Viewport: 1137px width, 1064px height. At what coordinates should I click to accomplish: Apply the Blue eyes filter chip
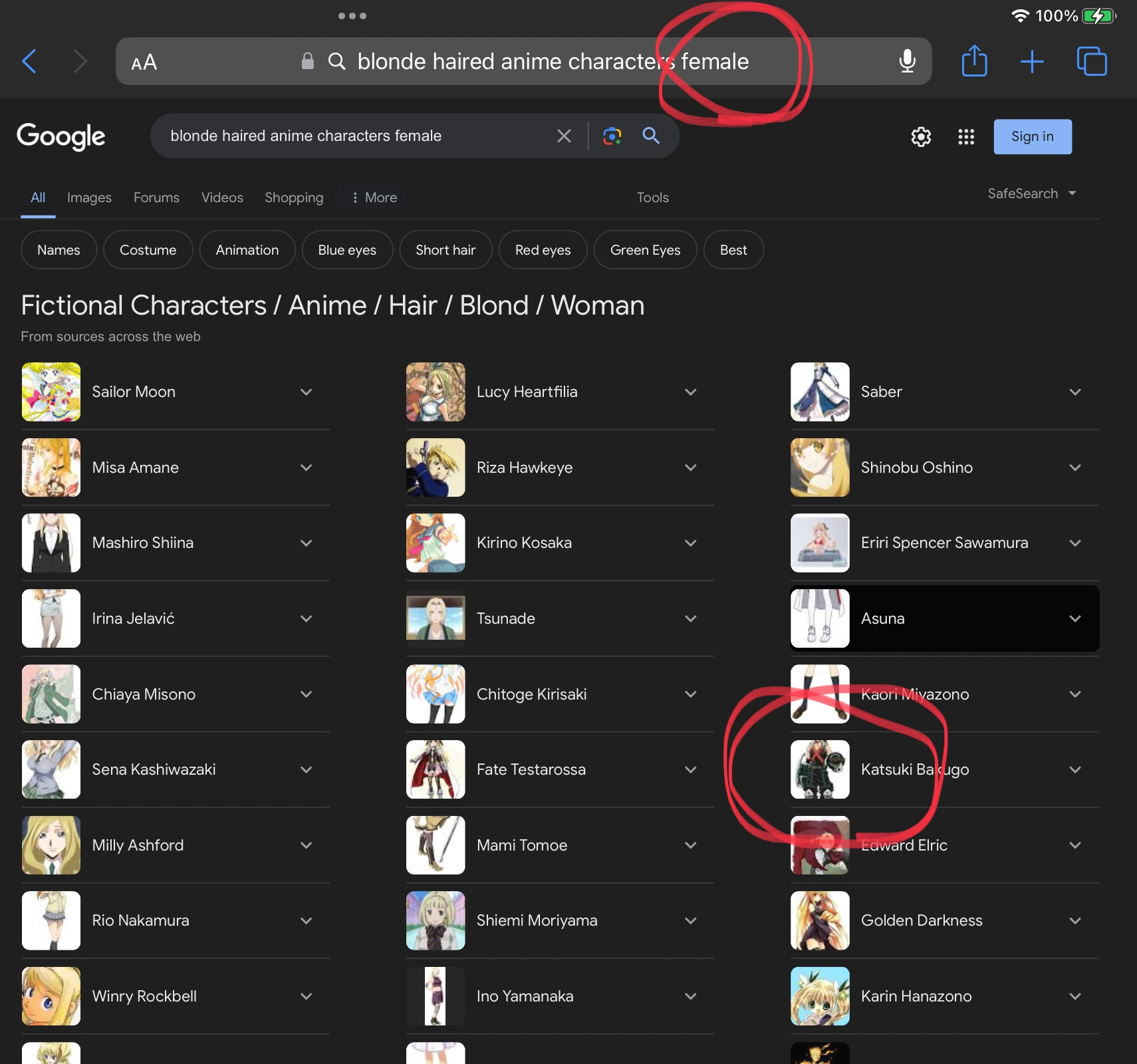click(x=346, y=250)
